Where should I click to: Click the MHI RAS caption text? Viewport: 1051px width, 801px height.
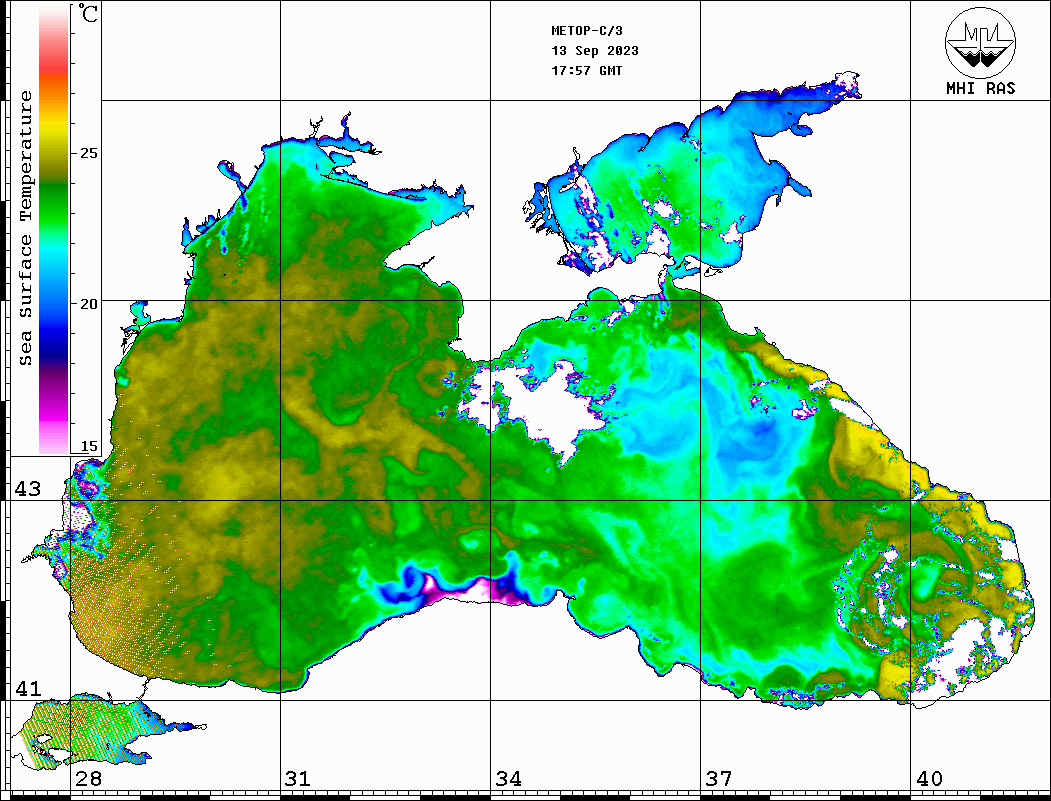(980, 88)
